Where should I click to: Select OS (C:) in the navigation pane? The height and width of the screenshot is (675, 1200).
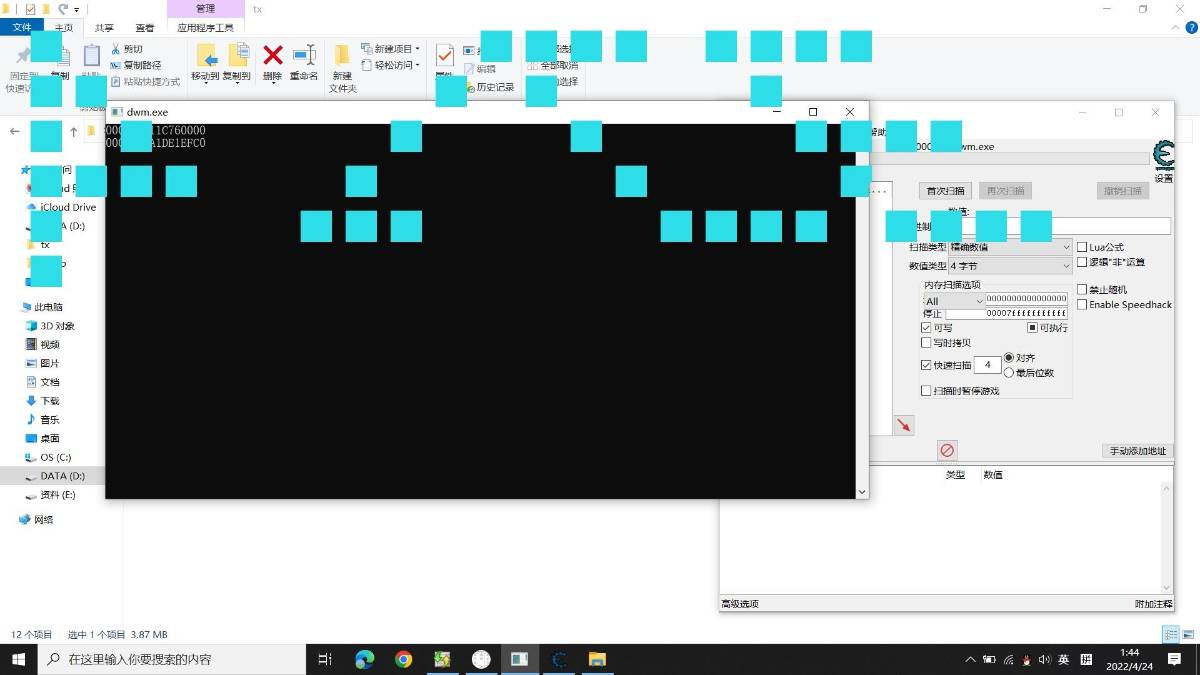(55, 457)
